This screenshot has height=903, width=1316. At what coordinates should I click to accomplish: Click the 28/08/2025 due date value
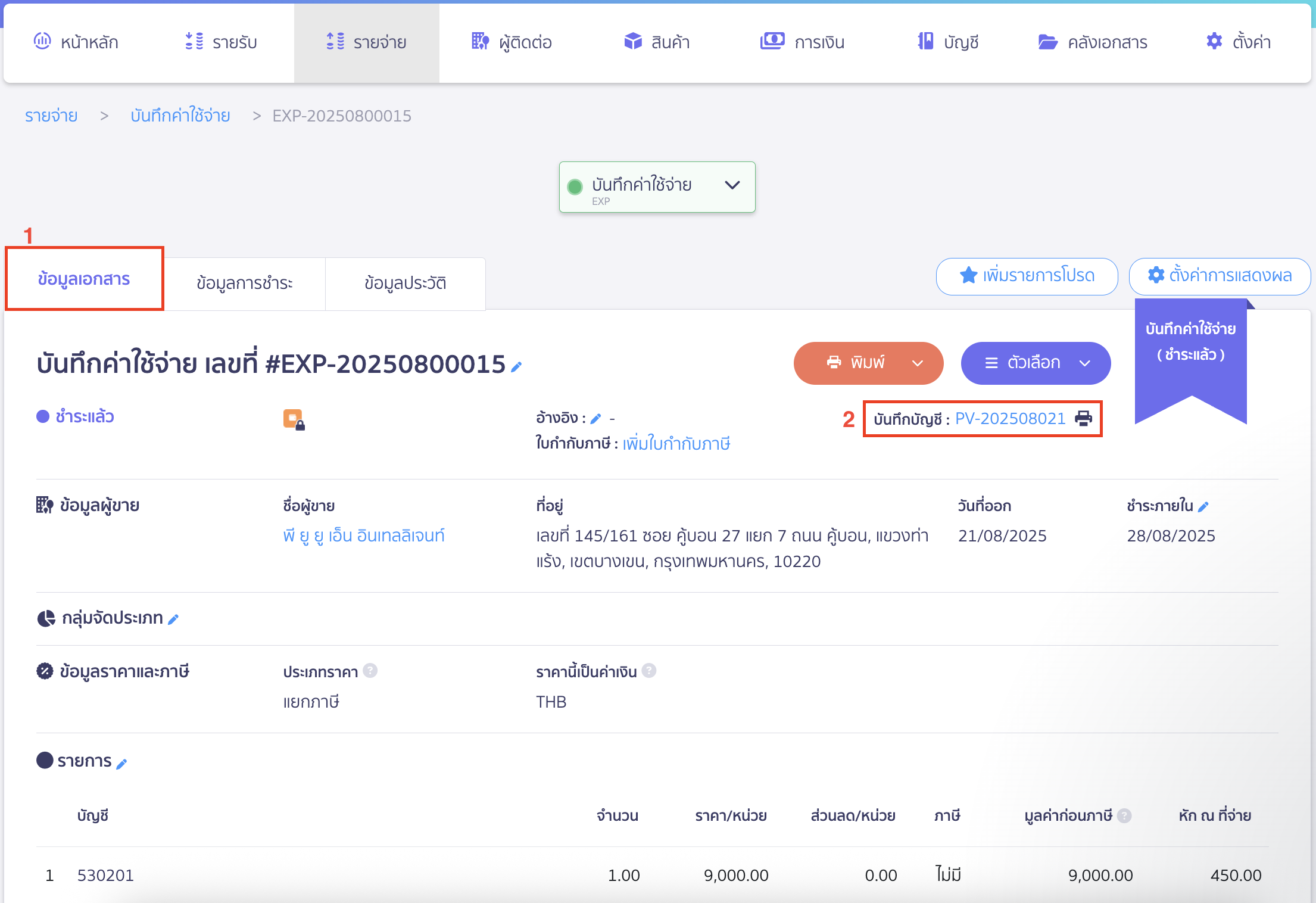click(1171, 535)
